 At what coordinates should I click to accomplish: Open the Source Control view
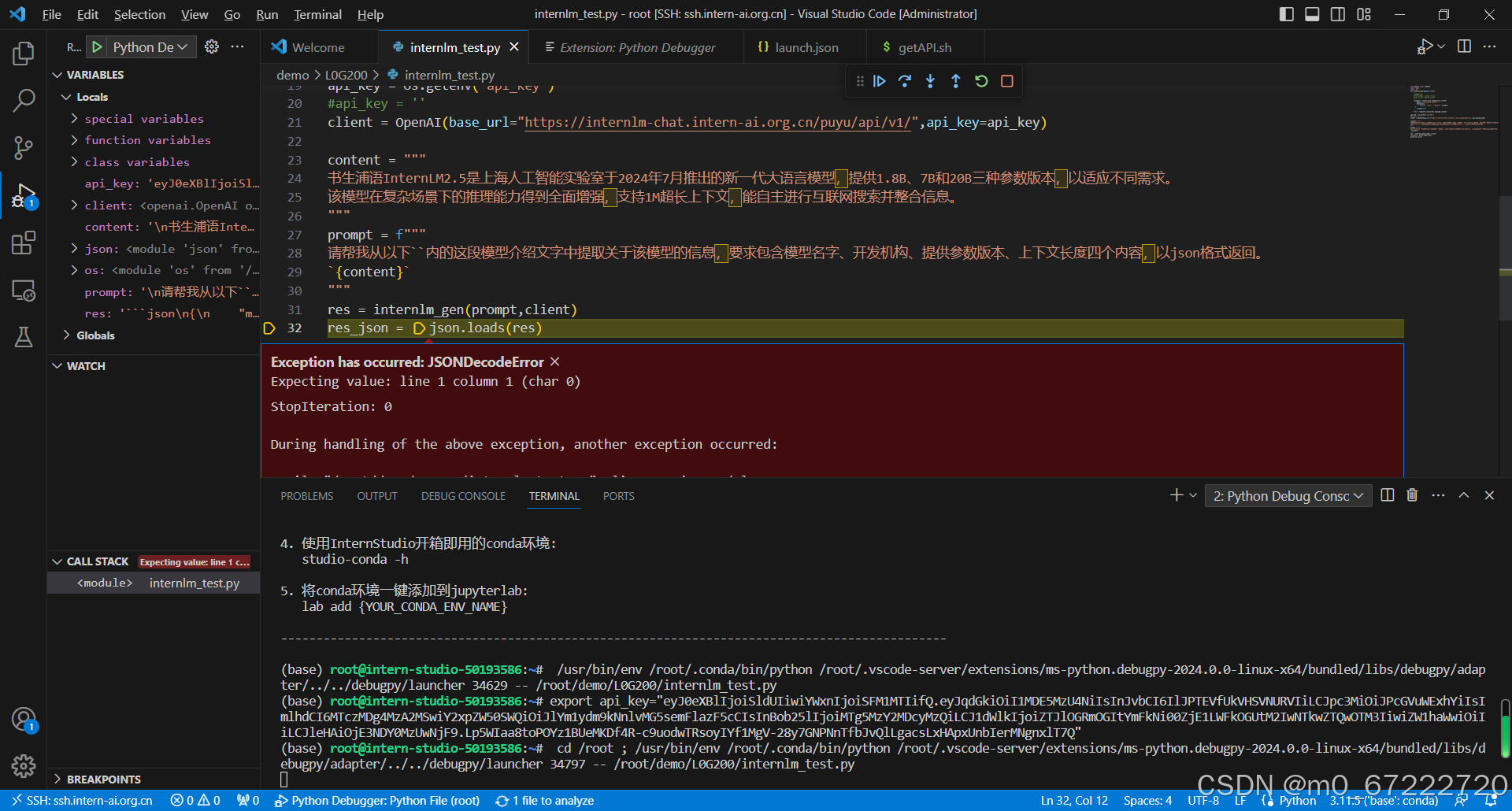(x=24, y=147)
